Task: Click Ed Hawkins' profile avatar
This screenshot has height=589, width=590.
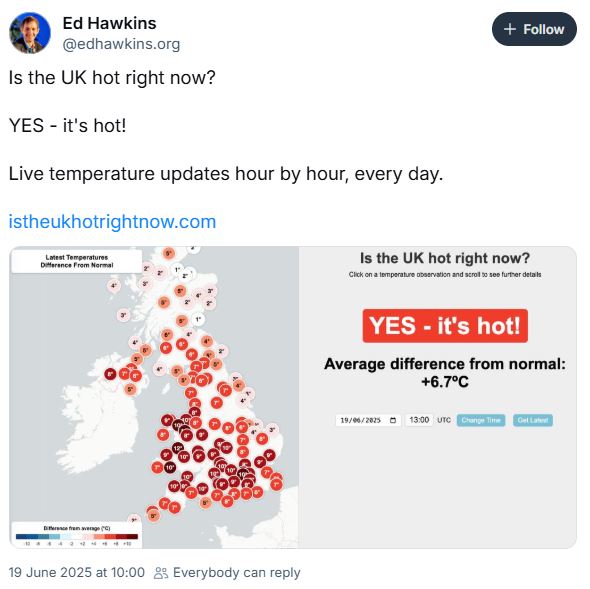Action: (30, 33)
